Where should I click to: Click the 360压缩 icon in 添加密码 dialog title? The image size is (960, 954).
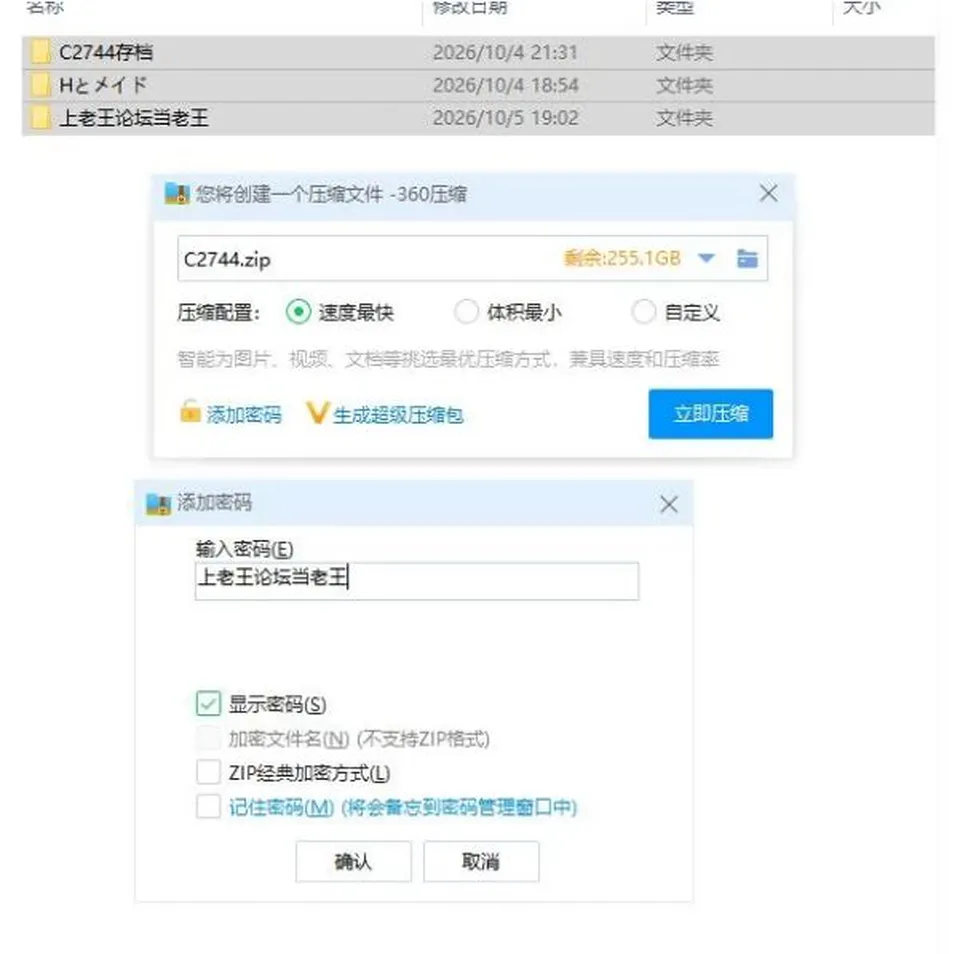[158, 504]
